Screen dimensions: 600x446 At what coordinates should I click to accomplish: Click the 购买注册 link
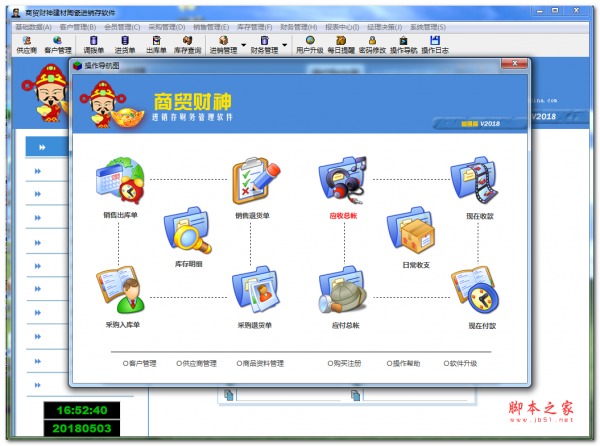(344, 363)
